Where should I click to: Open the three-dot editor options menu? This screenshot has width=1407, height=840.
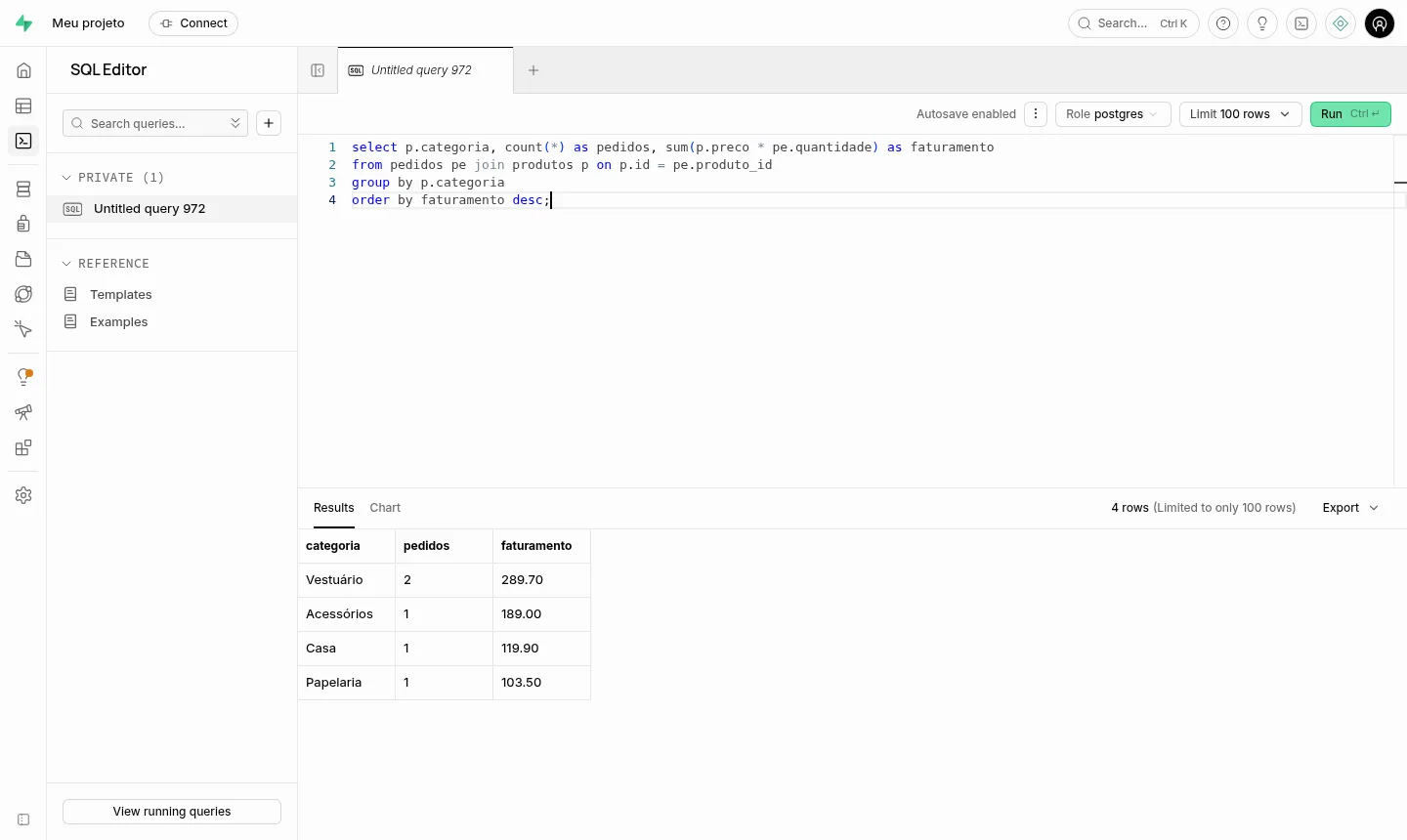click(1036, 114)
